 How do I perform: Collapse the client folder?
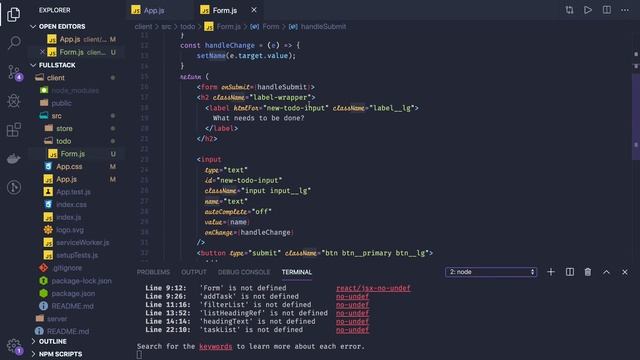pos(56,78)
